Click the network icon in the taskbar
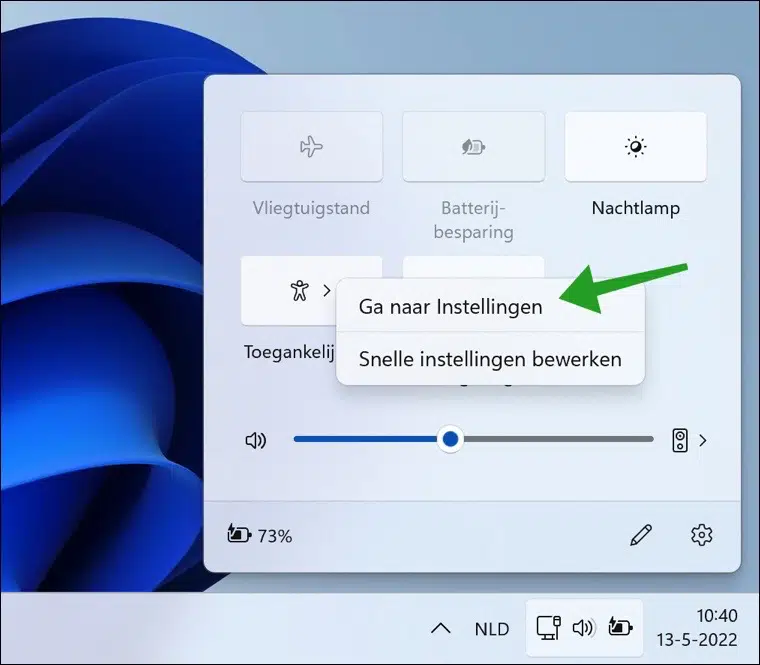The width and height of the screenshot is (760, 665). point(548,628)
